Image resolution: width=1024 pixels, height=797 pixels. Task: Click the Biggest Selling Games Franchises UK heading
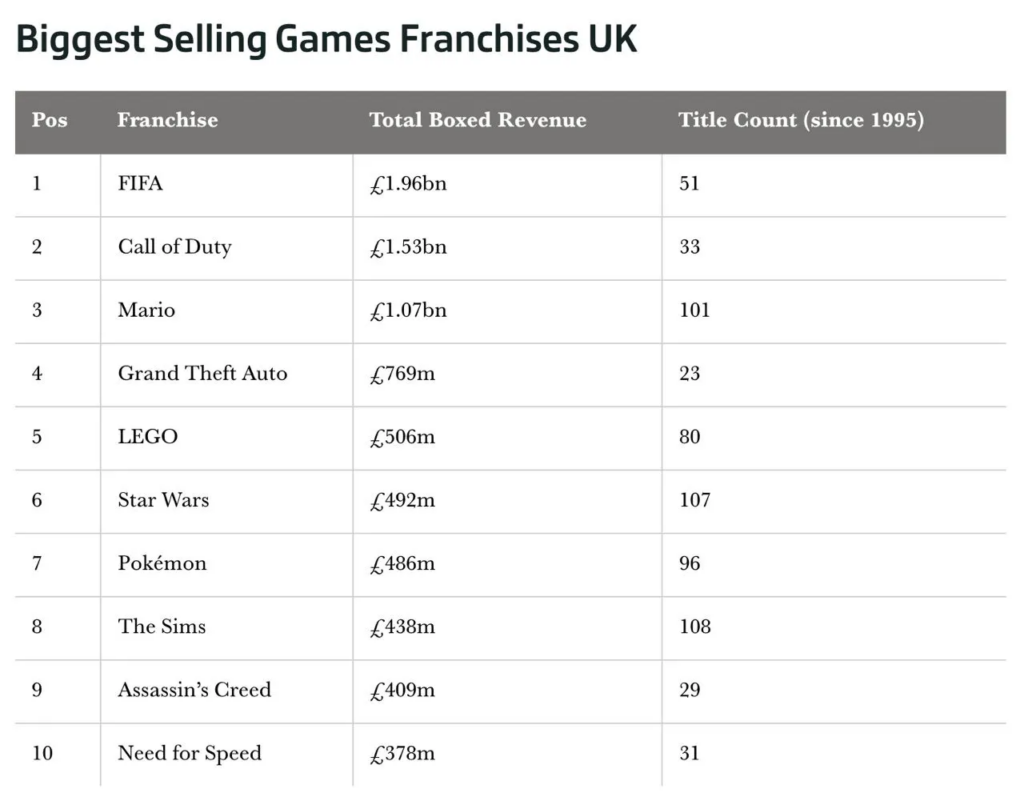point(327,40)
